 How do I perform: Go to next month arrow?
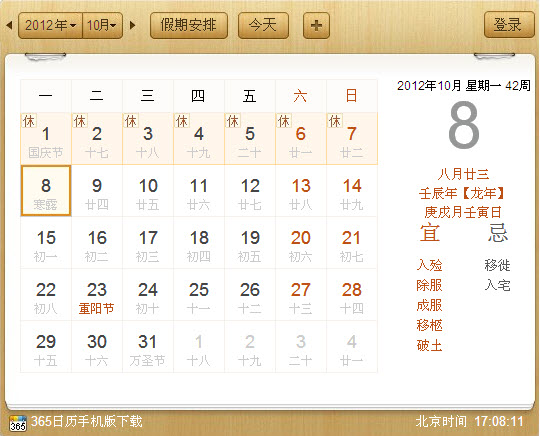tap(133, 25)
